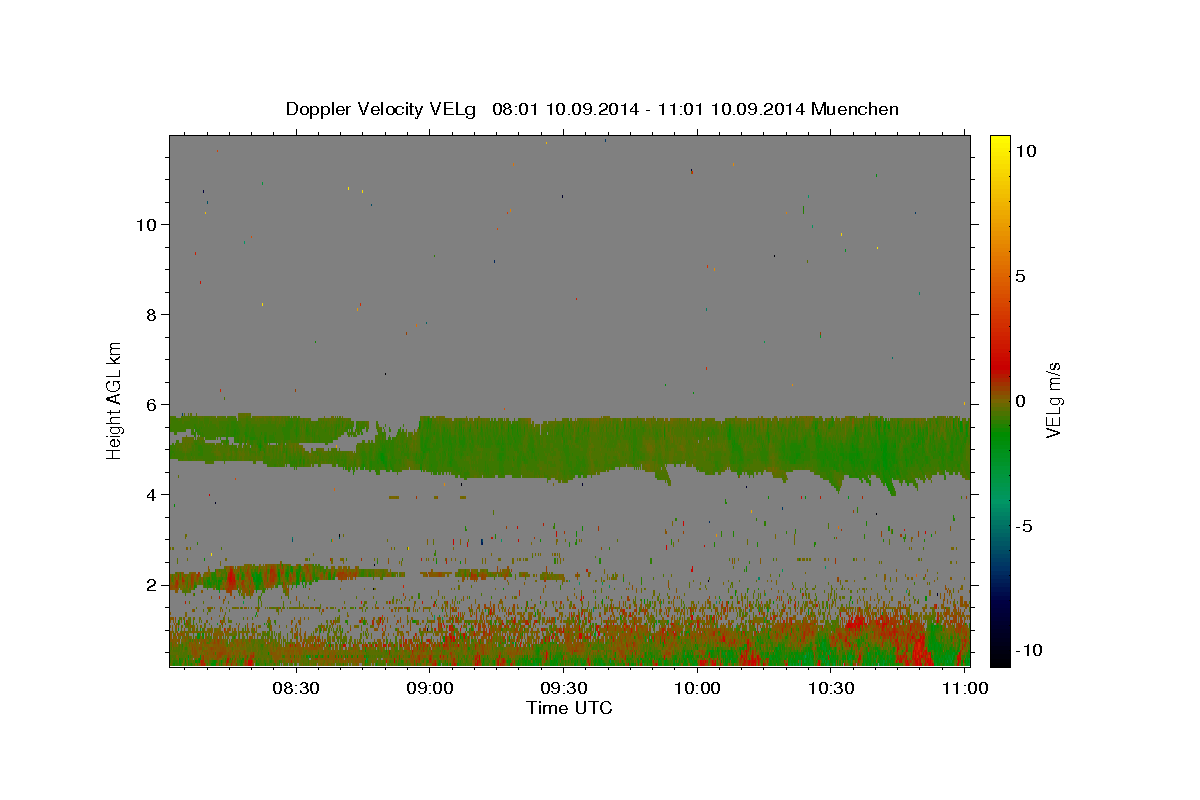The image size is (1200, 800).
Task: Click colorbar value 10 at top
Action: pyautogui.click(x=1025, y=151)
